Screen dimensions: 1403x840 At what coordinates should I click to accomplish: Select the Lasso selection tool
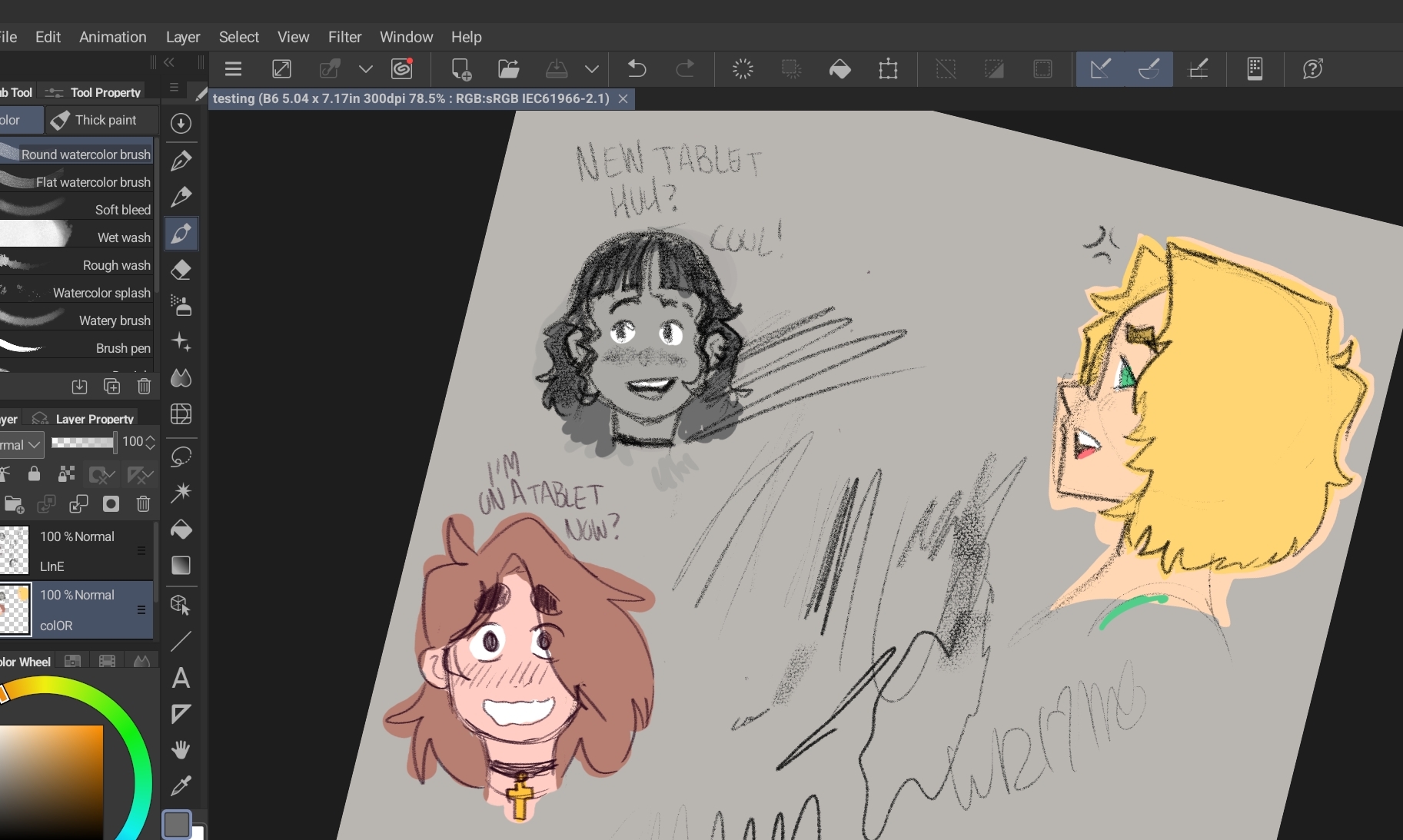tap(181, 457)
